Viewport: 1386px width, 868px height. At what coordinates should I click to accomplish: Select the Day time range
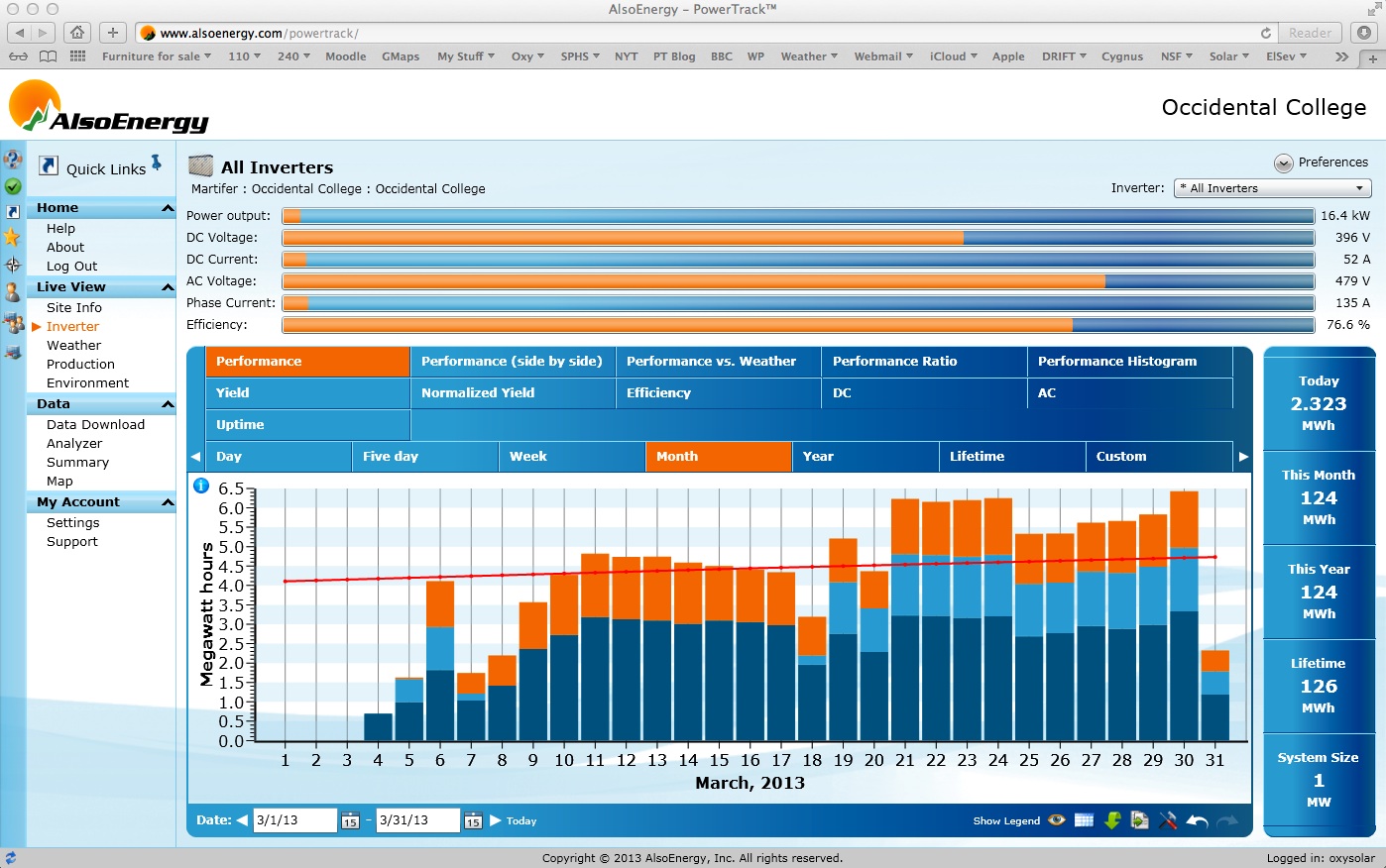[x=279, y=457]
